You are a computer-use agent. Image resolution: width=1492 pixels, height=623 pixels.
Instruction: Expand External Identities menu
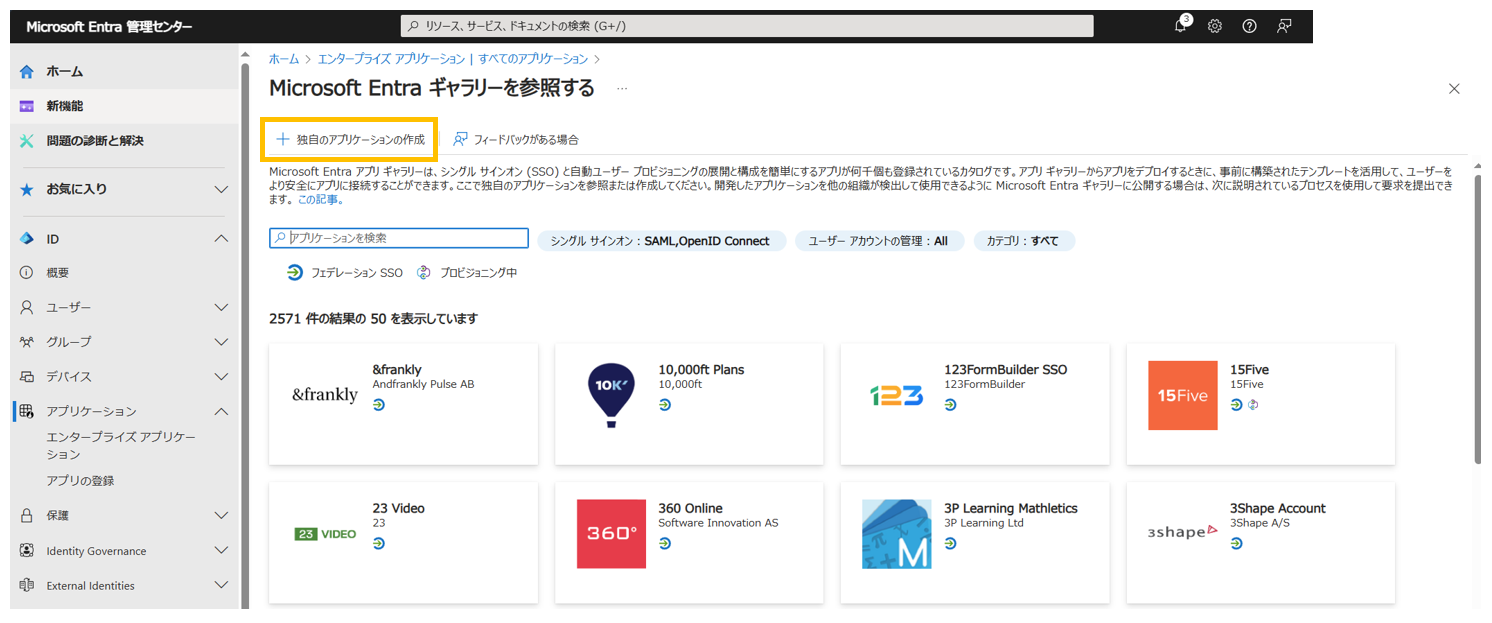[x=221, y=586]
